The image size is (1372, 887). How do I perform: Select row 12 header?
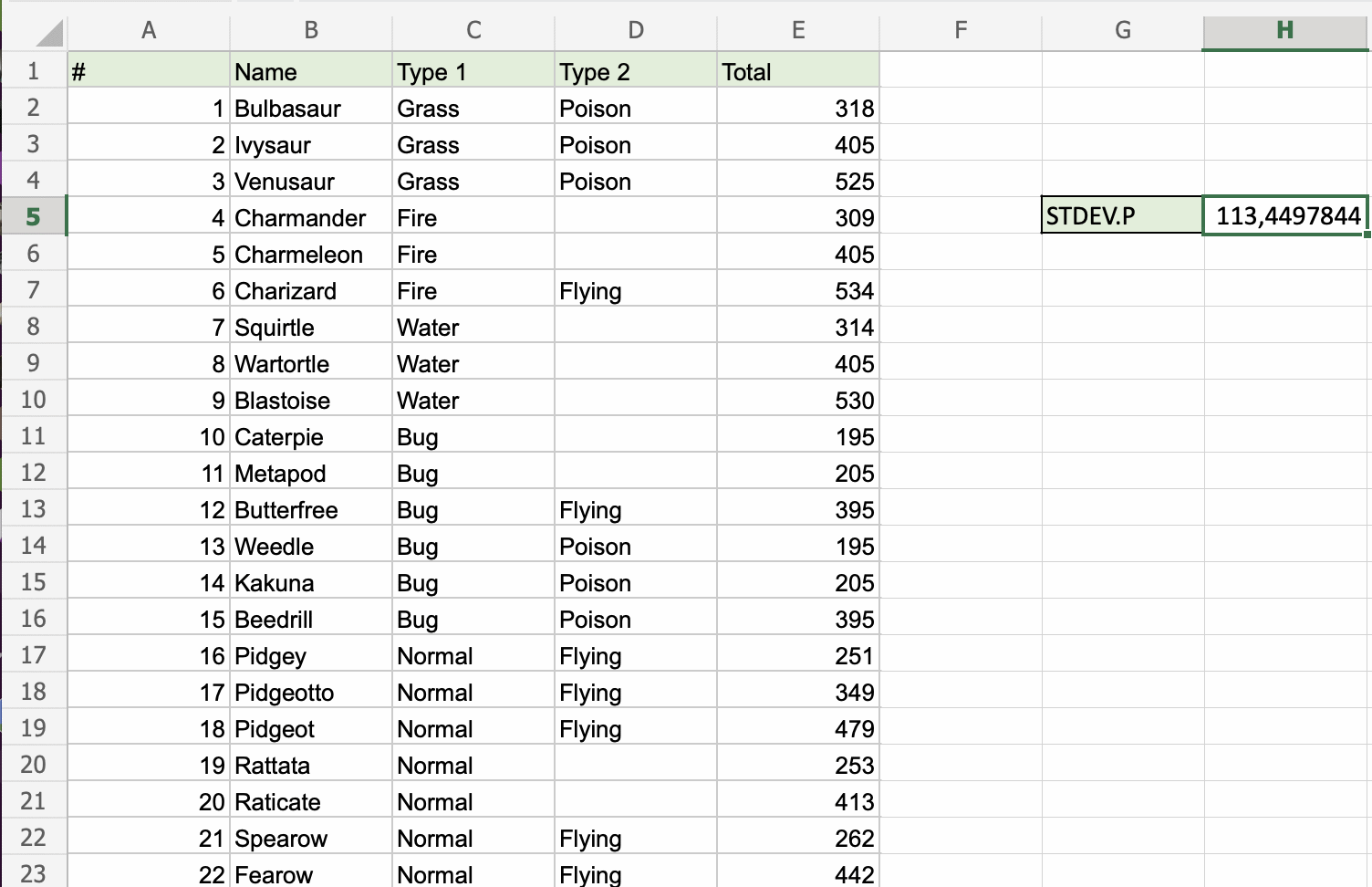[x=33, y=473]
